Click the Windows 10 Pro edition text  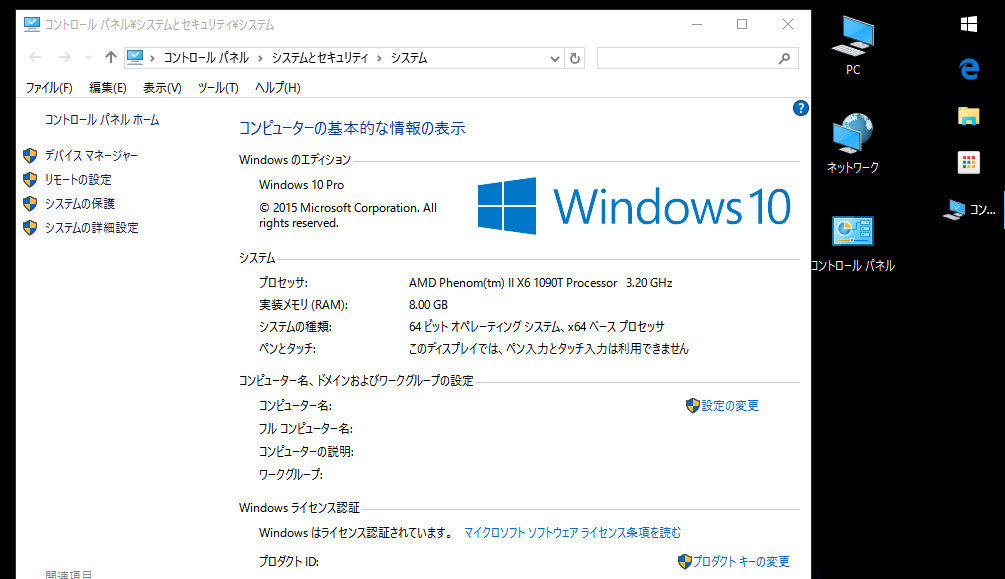coord(301,185)
